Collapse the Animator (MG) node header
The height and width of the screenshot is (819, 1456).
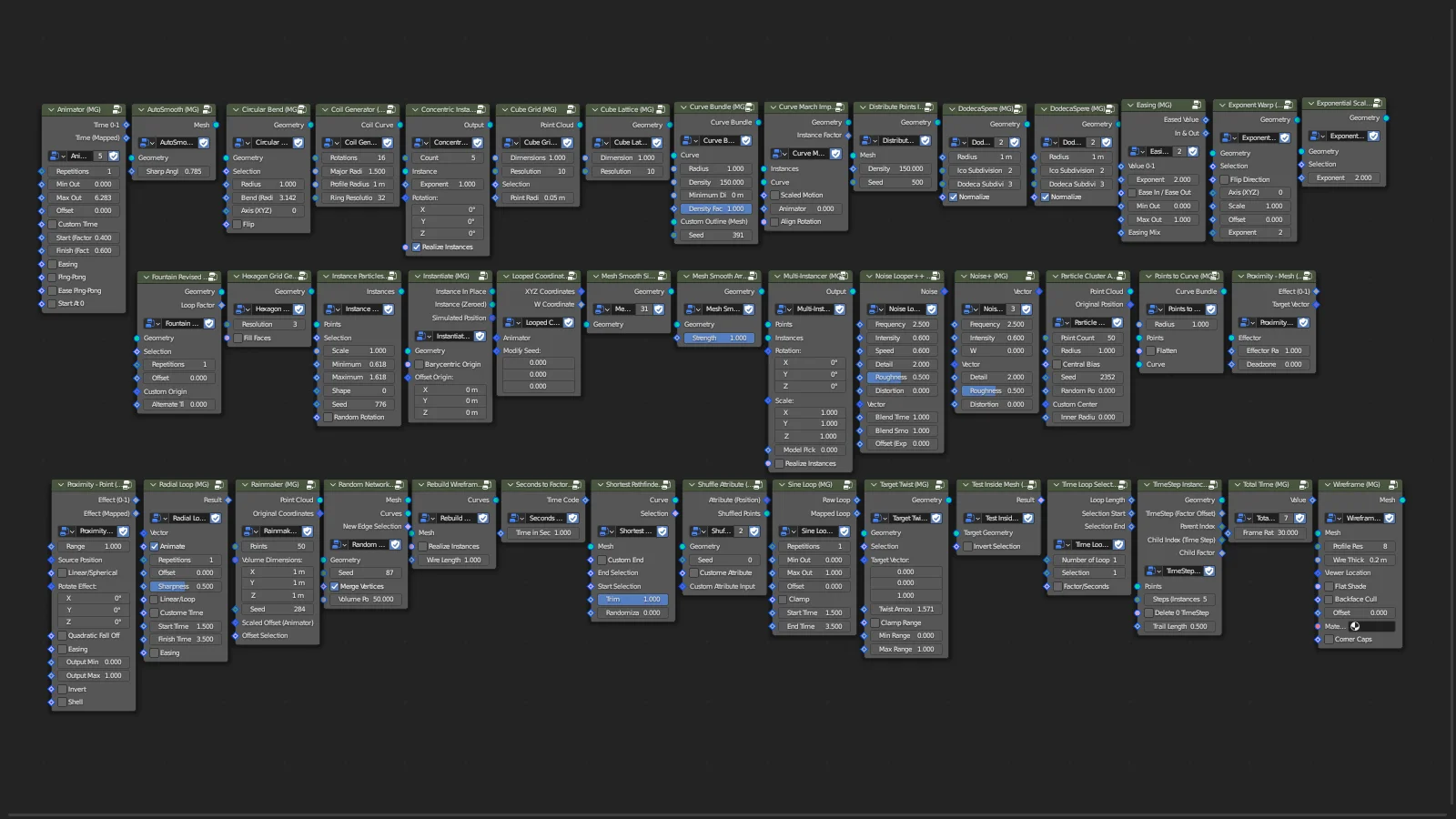pos(51,110)
